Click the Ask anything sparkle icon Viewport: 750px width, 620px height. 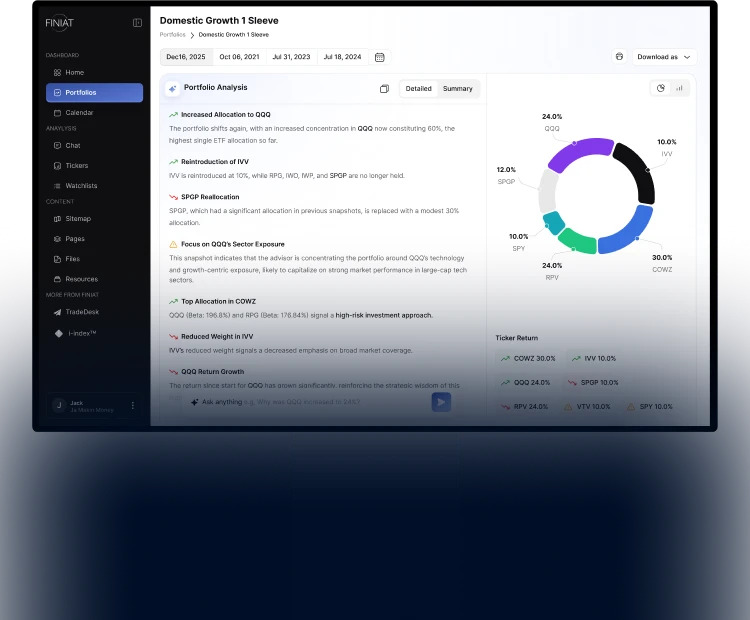[194, 402]
